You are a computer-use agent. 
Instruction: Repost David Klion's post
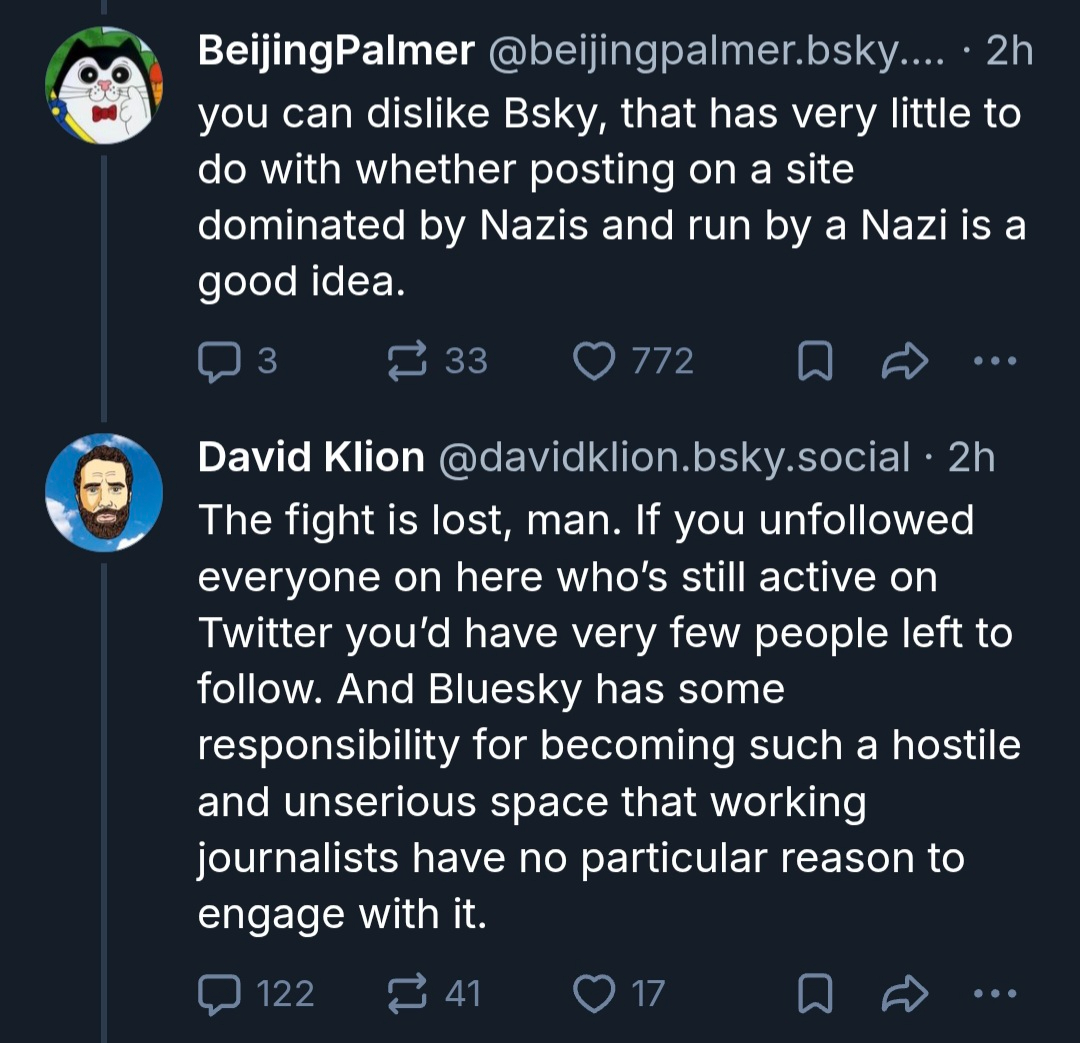click(x=407, y=993)
